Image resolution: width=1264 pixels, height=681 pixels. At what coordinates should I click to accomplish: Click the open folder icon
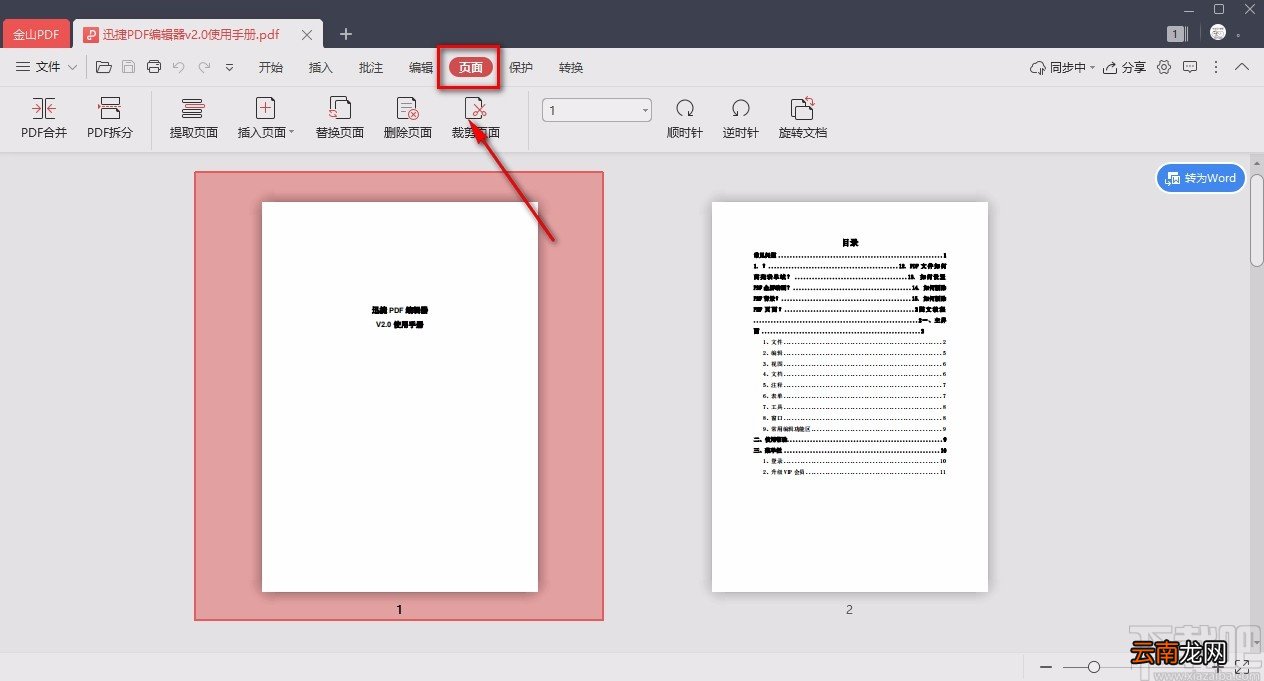click(x=103, y=67)
